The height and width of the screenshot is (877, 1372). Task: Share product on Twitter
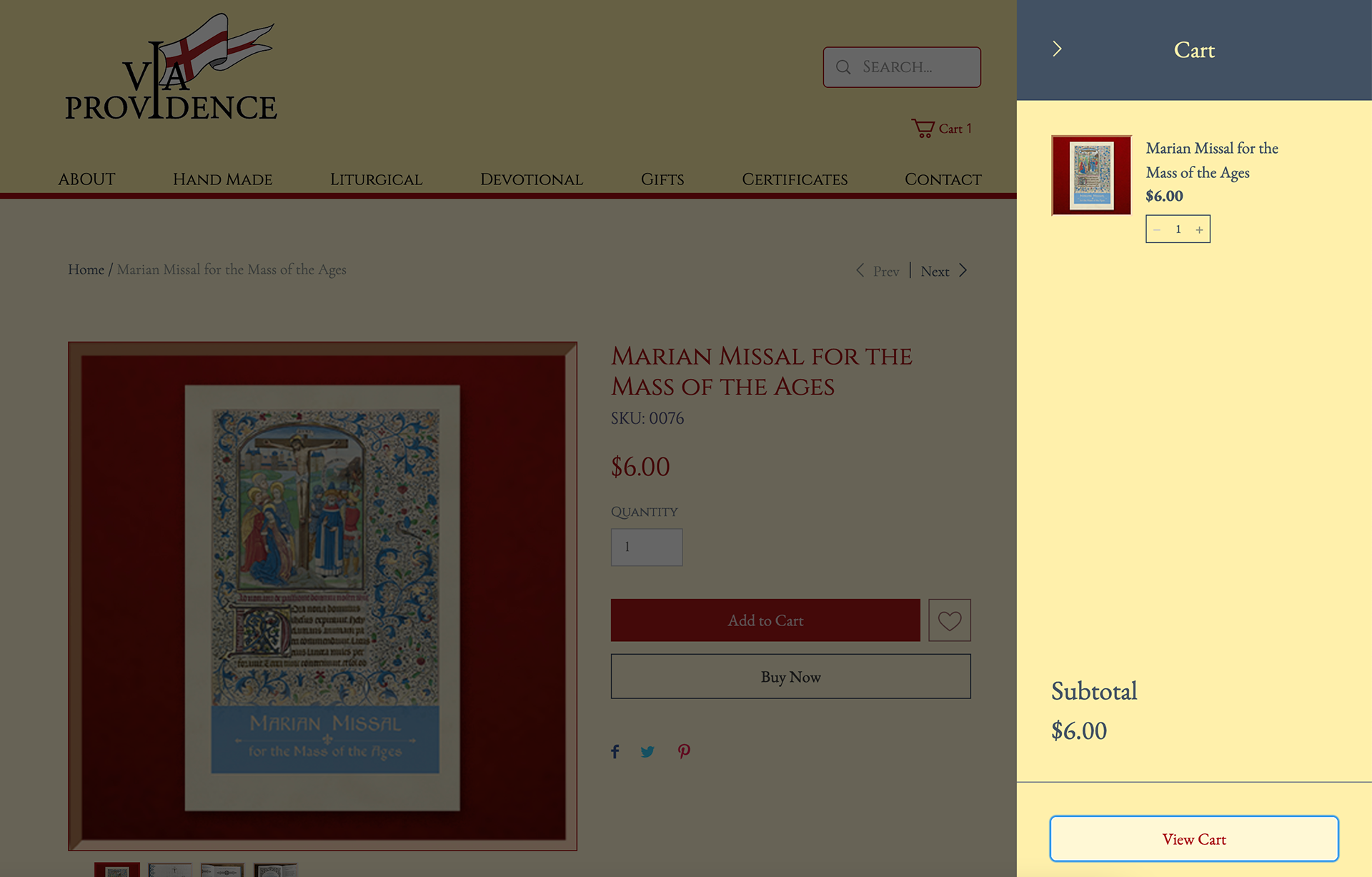click(x=647, y=751)
